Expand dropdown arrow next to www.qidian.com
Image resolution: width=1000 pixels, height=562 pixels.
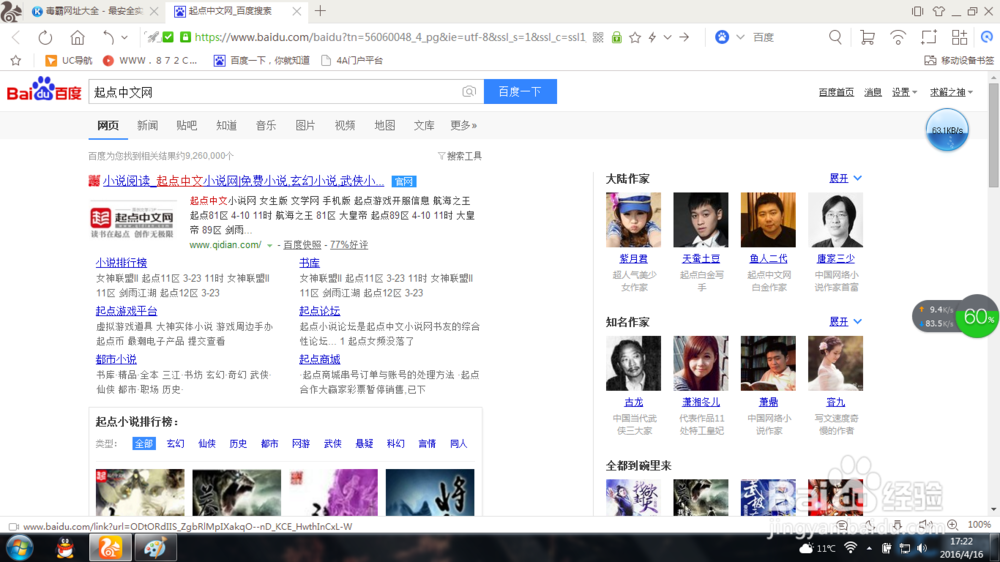pos(270,246)
